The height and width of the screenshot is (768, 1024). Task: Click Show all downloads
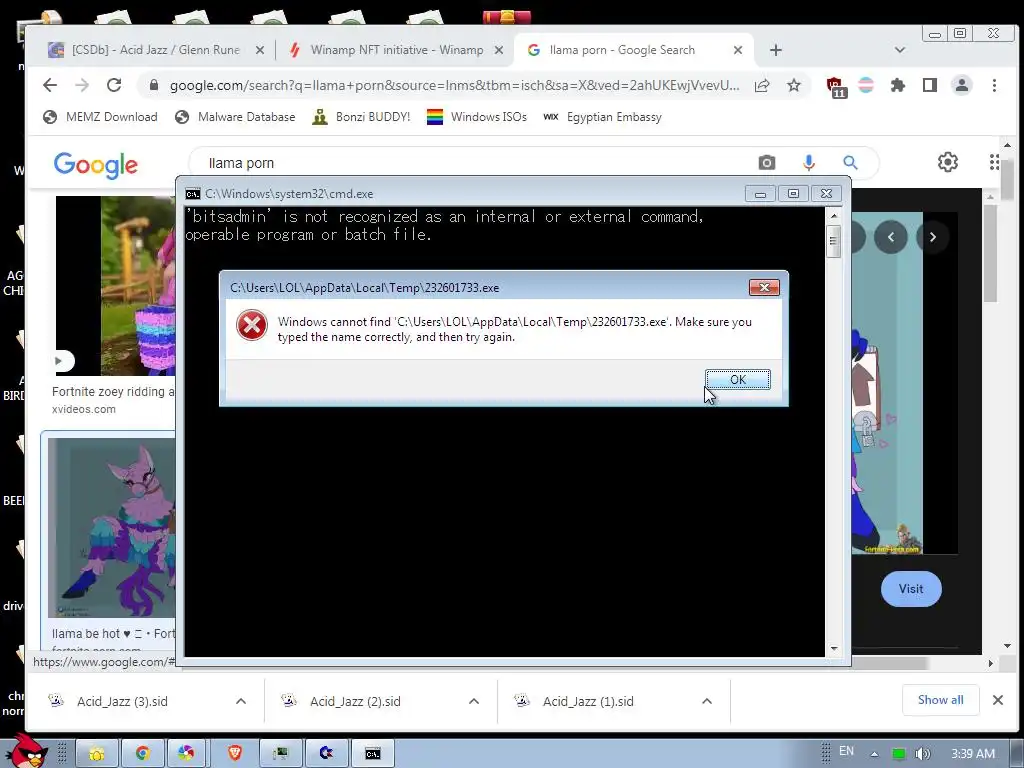[x=940, y=700]
